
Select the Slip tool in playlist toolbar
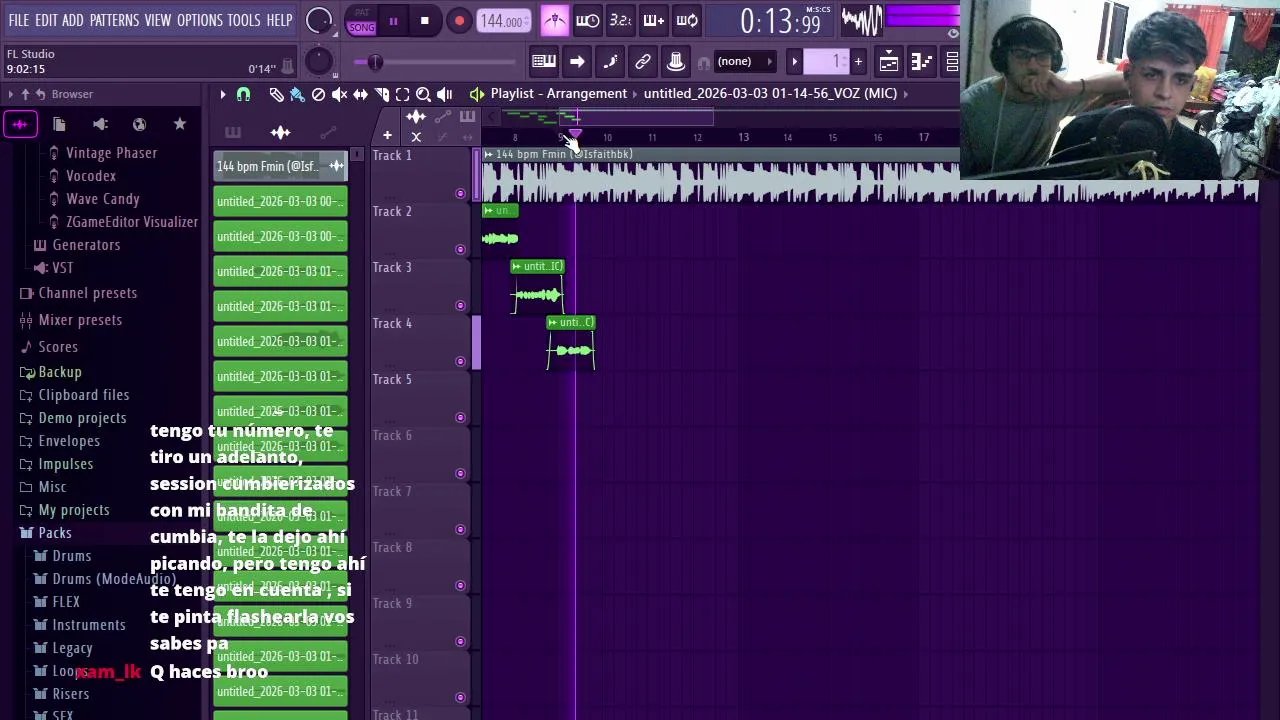click(x=360, y=94)
